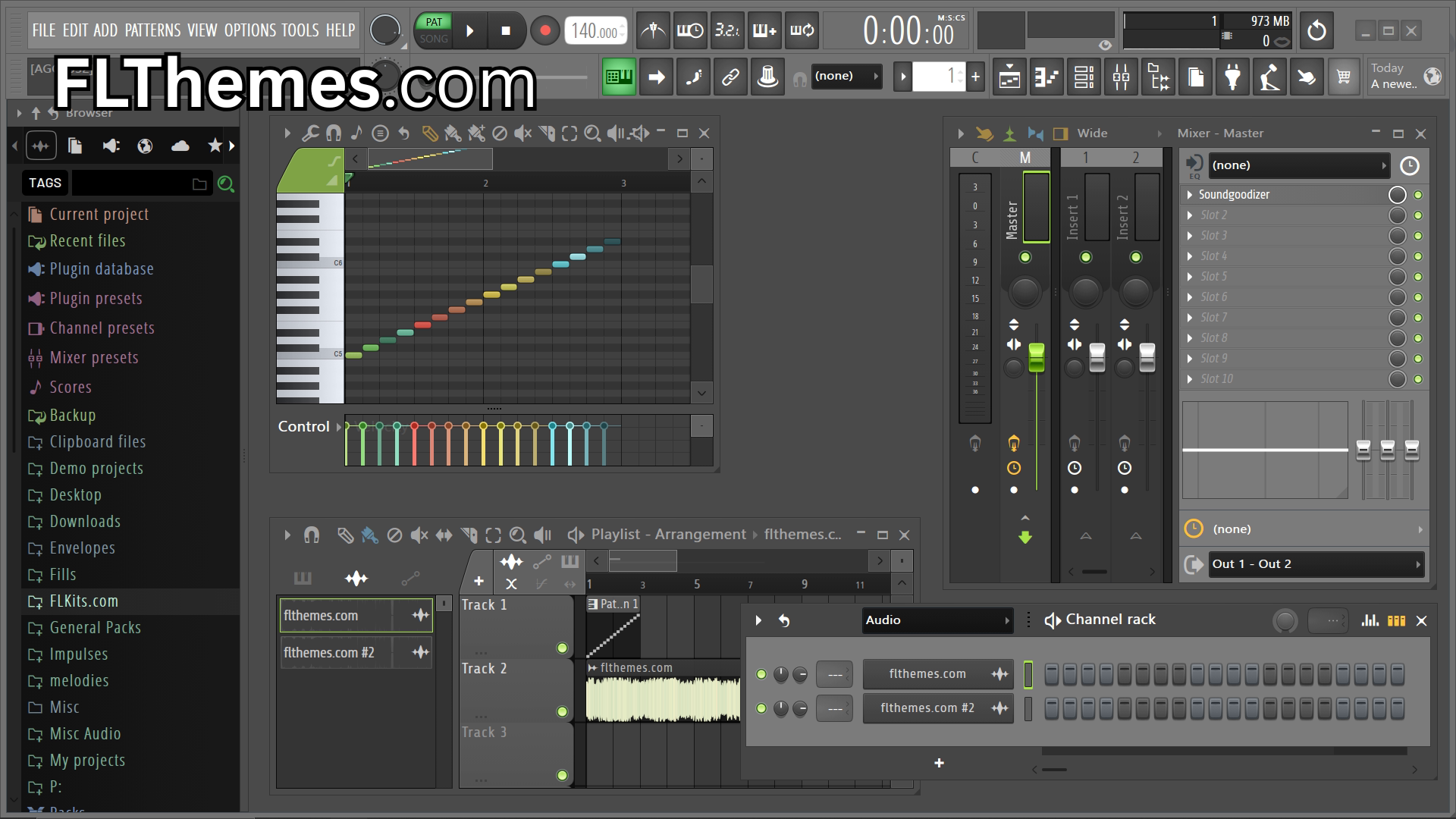Open the Plugin presets browser folder

tap(130, 299)
